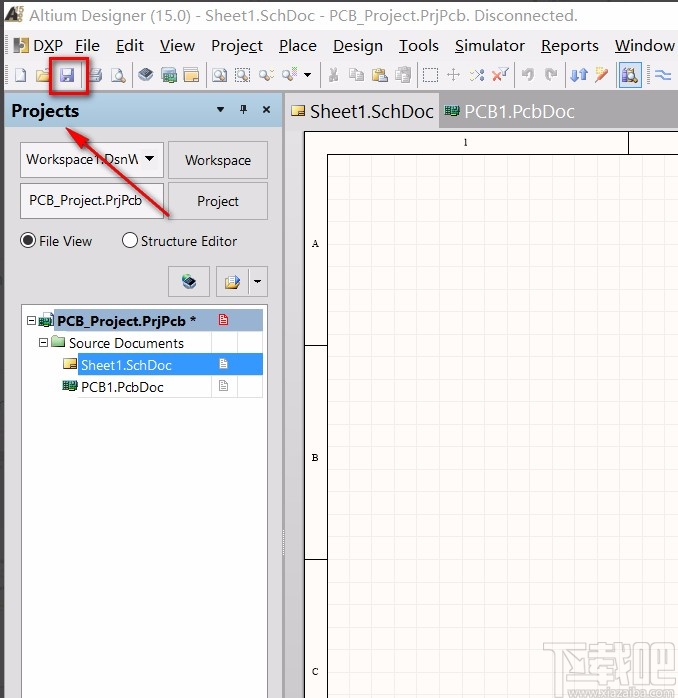Click the PCB_Project.PrjPcb field
This screenshot has width=678, height=698.
tap(92, 200)
